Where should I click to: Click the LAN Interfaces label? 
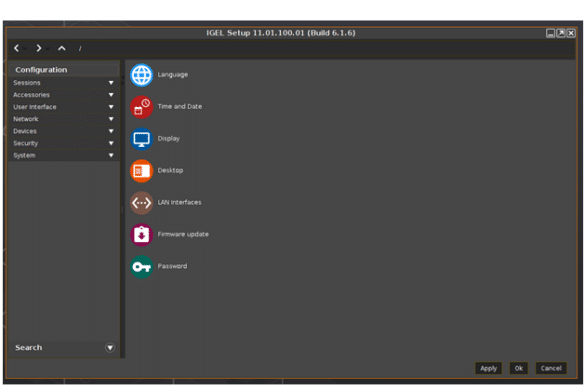click(179, 202)
